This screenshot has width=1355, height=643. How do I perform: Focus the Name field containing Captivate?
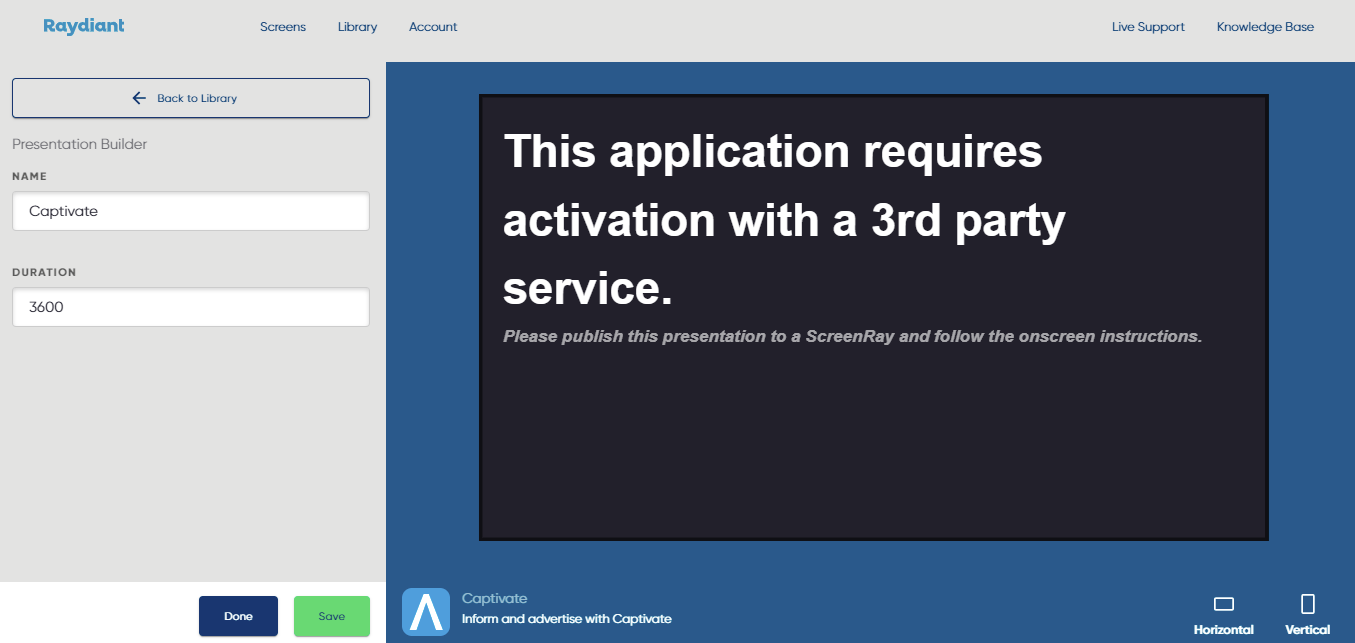191,211
